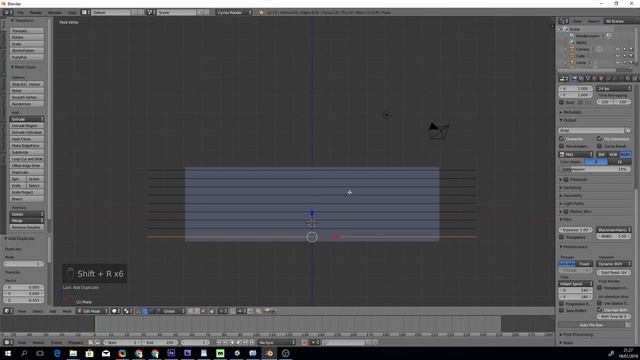Open the Mesh menu in 3D view header
640x360 pixels.
pyautogui.click(x=67, y=311)
